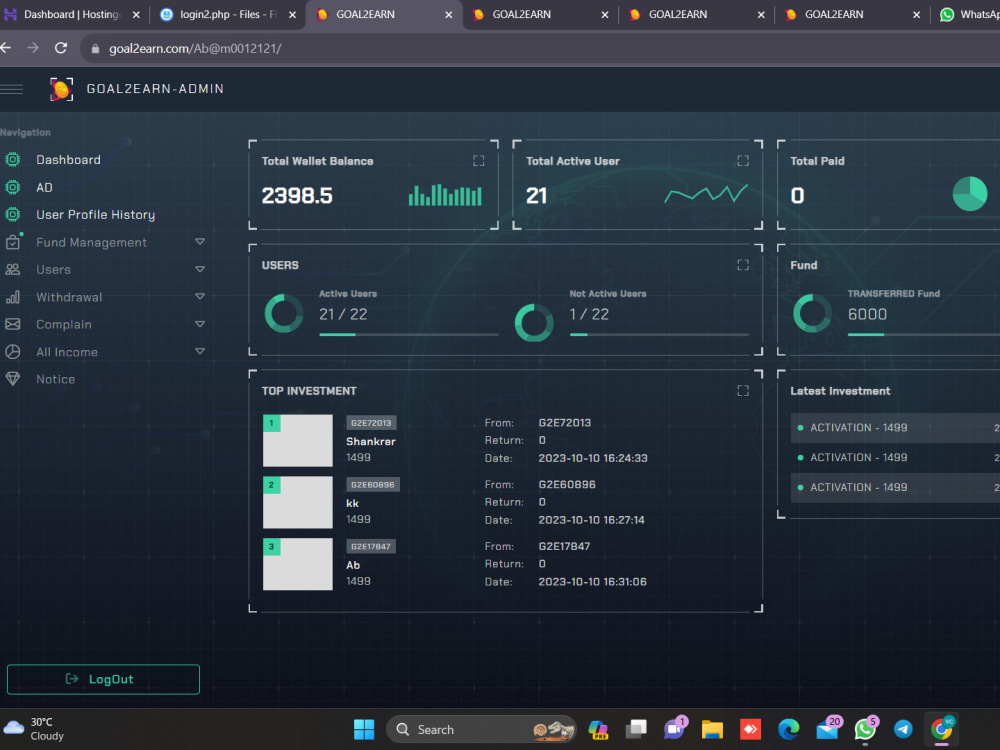Click the Total Paid pie chart
1000x750 pixels.
970,194
